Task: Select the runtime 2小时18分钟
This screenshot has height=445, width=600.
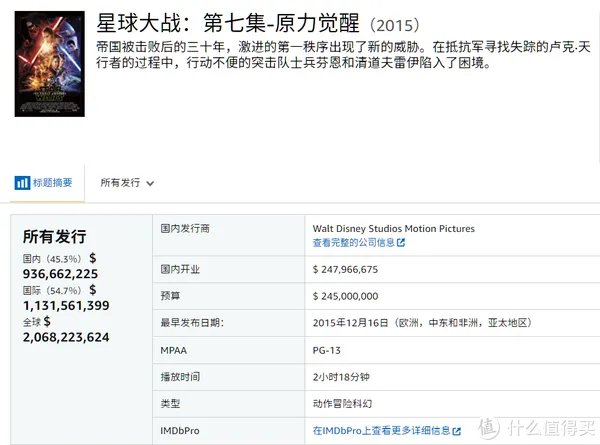Action: coord(341,377)
